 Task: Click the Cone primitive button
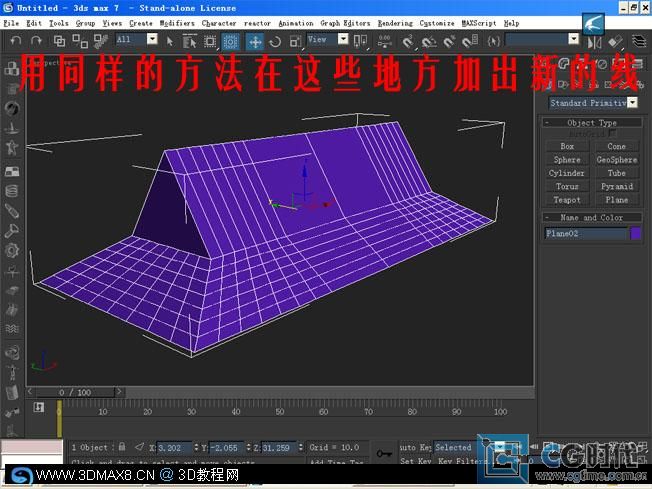tap(616, 146)
